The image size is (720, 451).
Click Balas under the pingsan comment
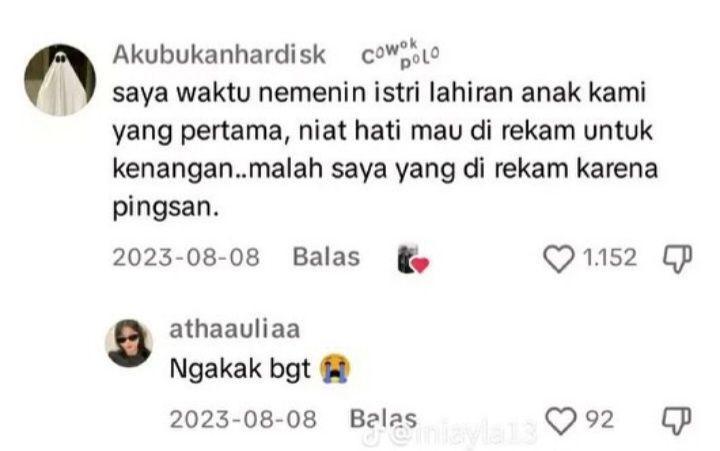[326, 257]
